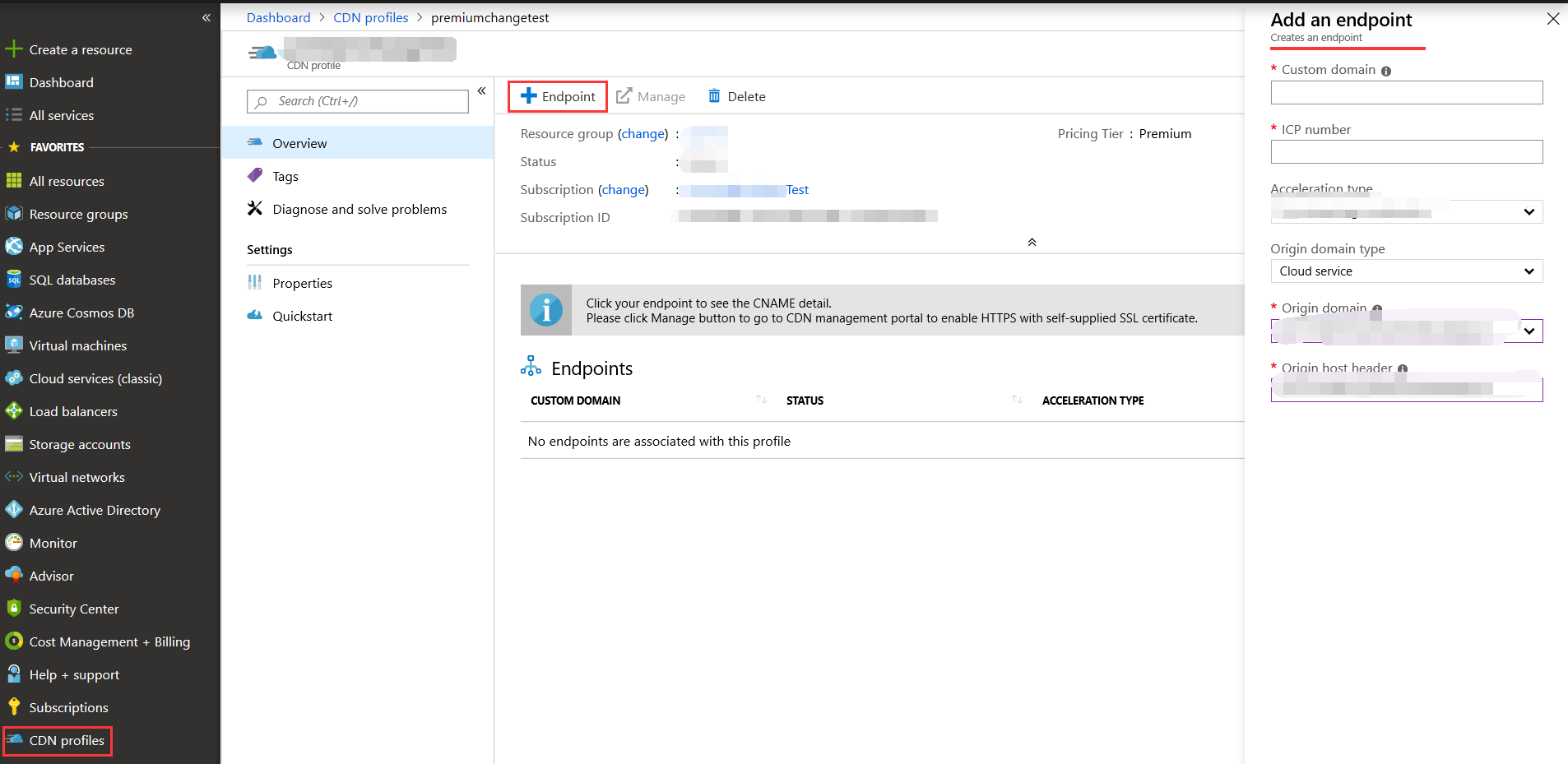Sort endpoints by Status column
Viewport: 1568px width, 764px height.
(1017, 400)
